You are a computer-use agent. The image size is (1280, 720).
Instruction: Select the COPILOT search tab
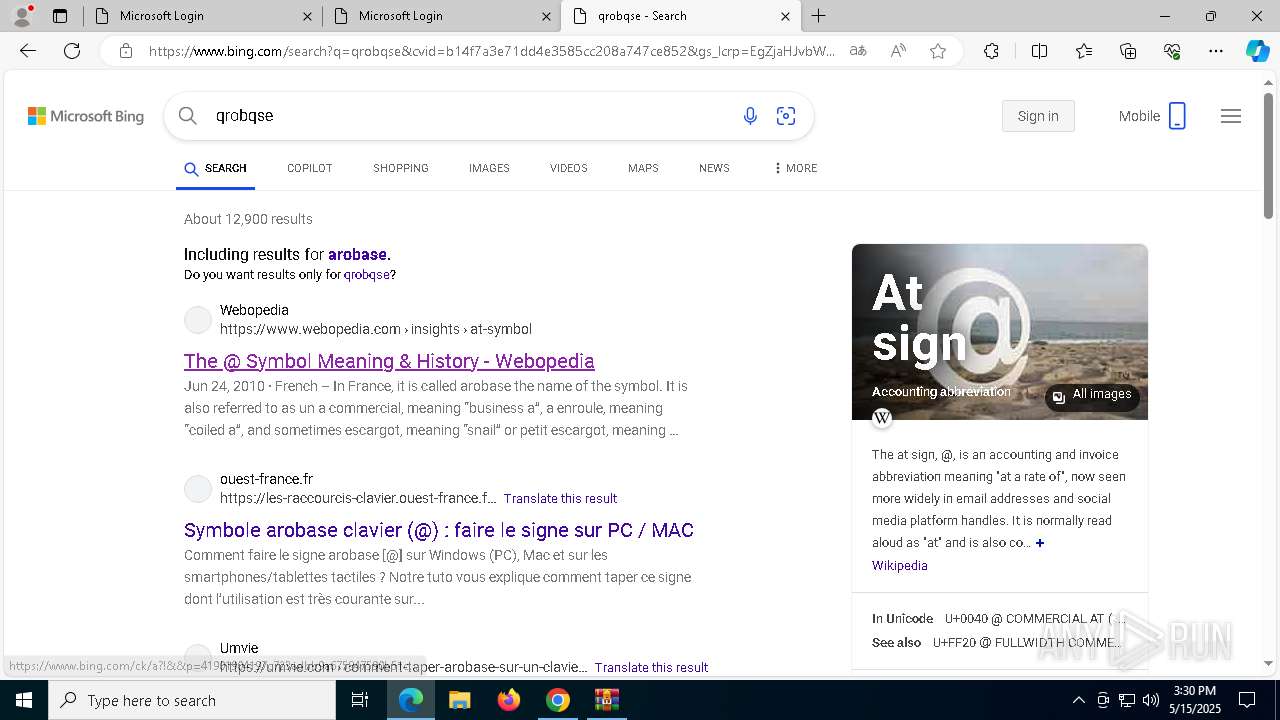pyautogui.click(x=309, y=168)
